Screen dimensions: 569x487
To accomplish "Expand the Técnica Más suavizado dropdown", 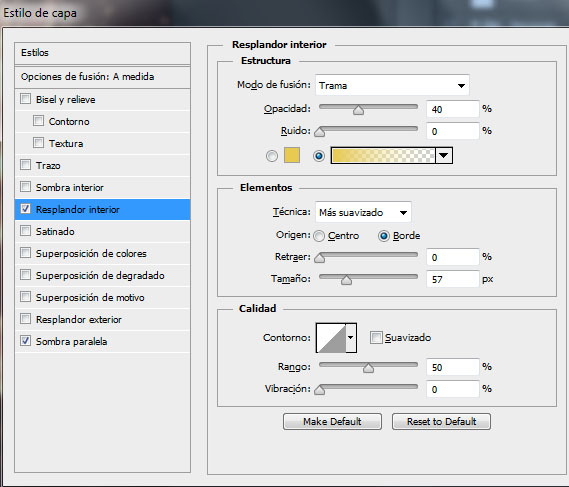I will (x=363, y=212).
